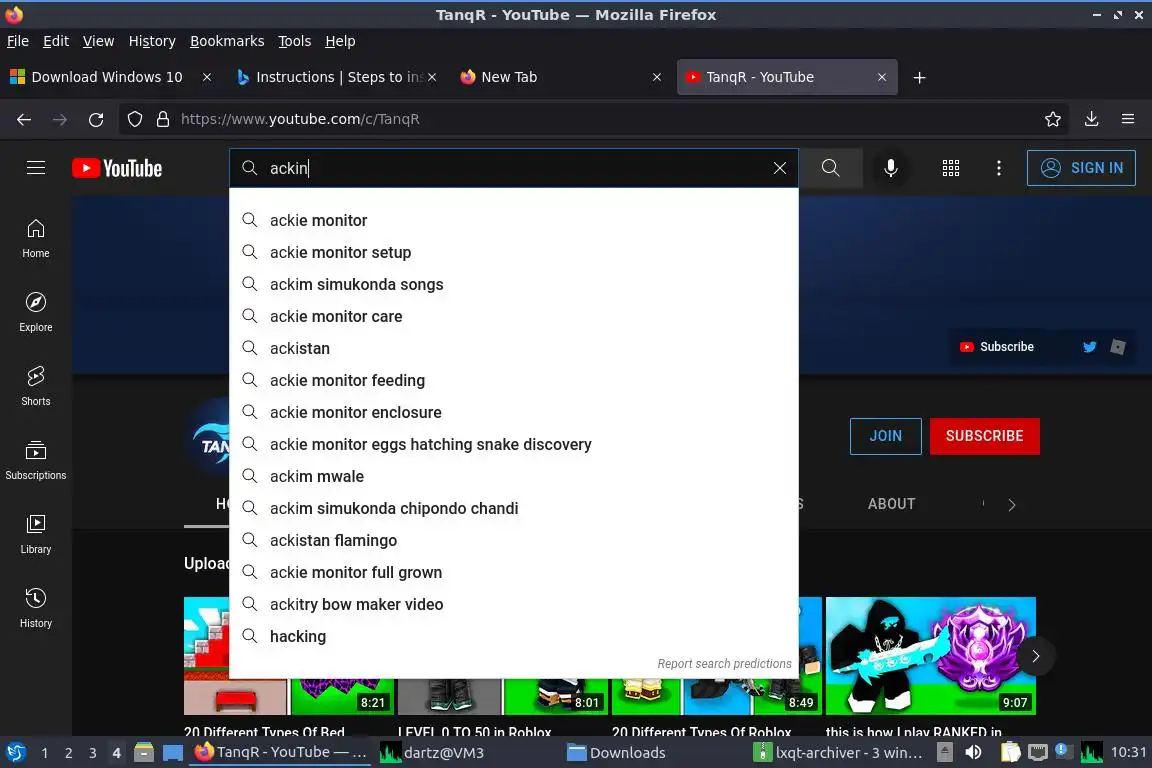The width and height of the screenshot is (1152, 768).
Task: Select the 'ackie monitor feeding' suggestion
Action: [x=514, y=380]
